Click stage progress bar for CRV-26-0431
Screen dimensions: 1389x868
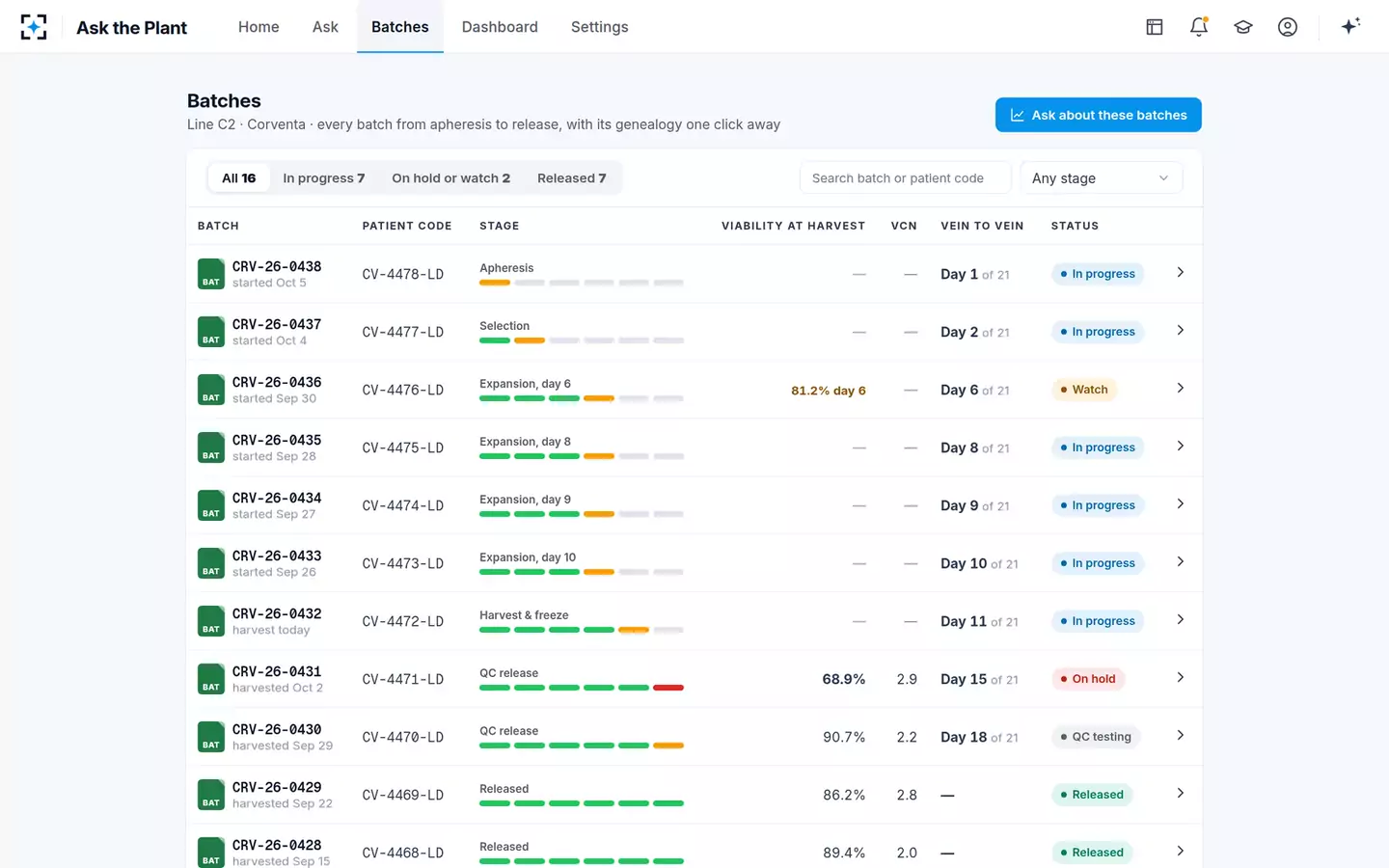[582, 688]
